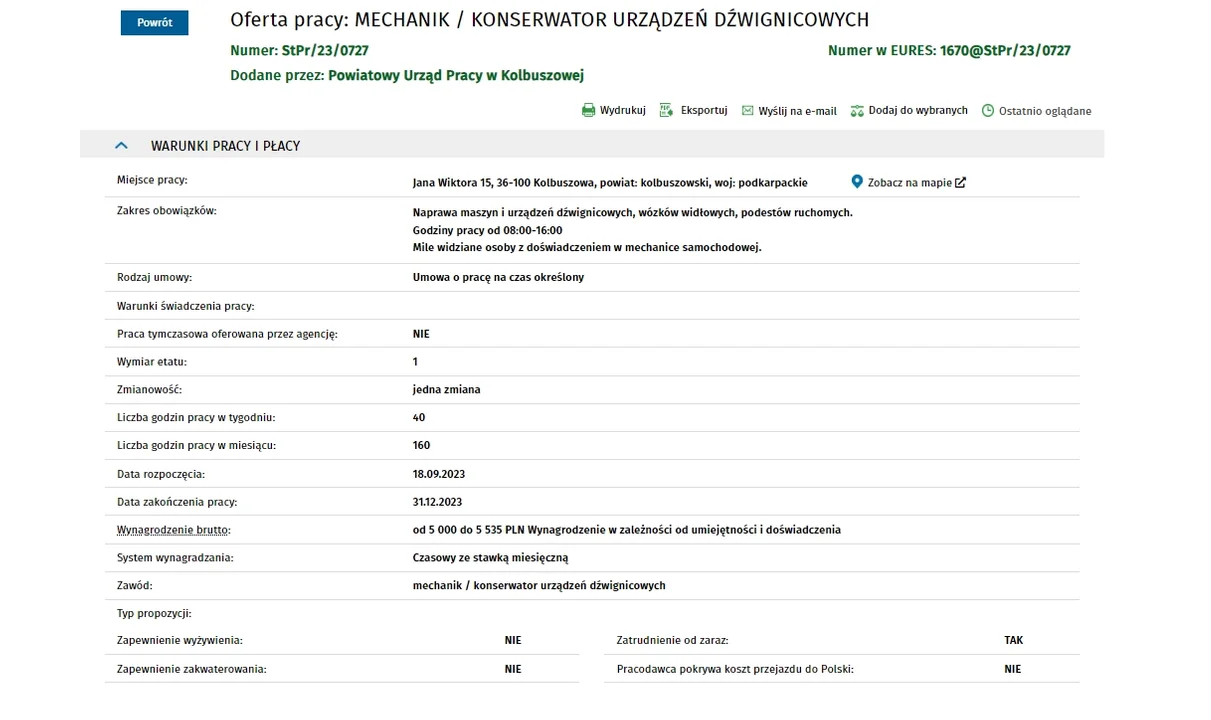Click the Typ propozycji label
The width and height of the screenshot is (1211, 720).
coord(154,613)
